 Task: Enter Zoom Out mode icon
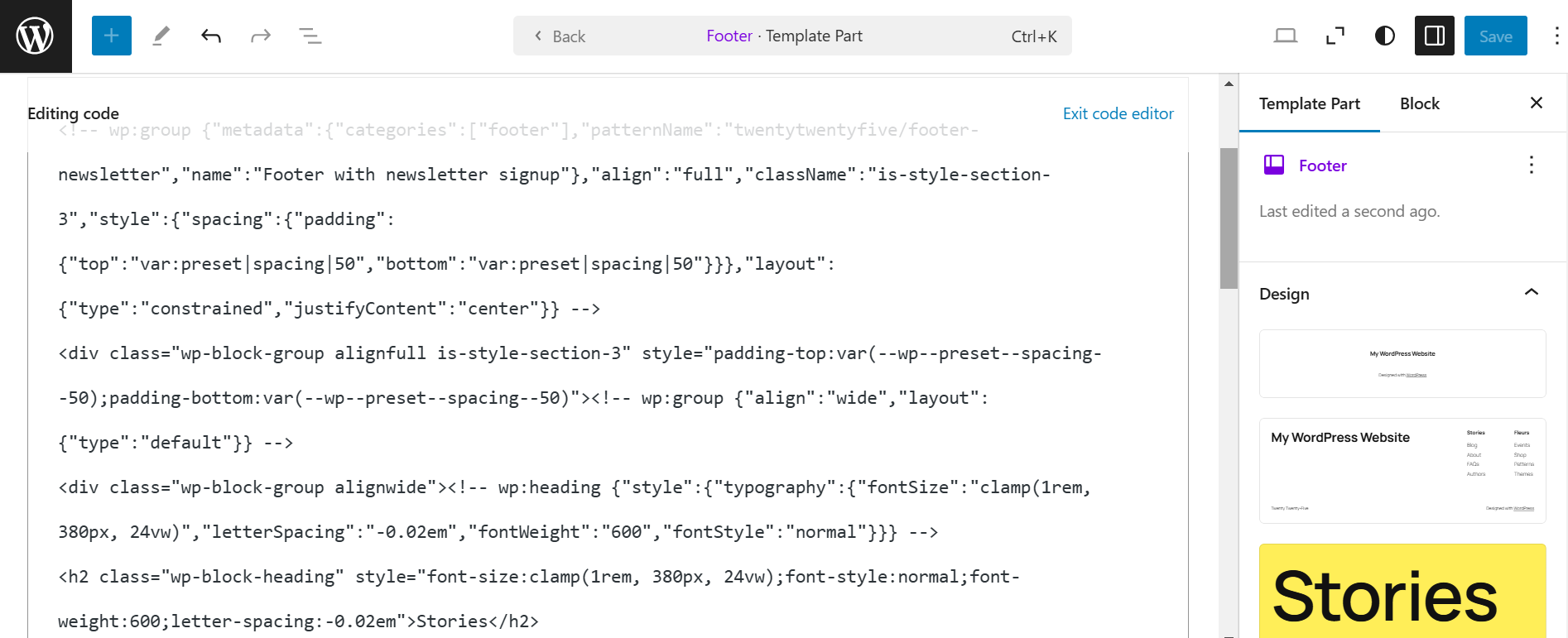[x=1335, y=36]
